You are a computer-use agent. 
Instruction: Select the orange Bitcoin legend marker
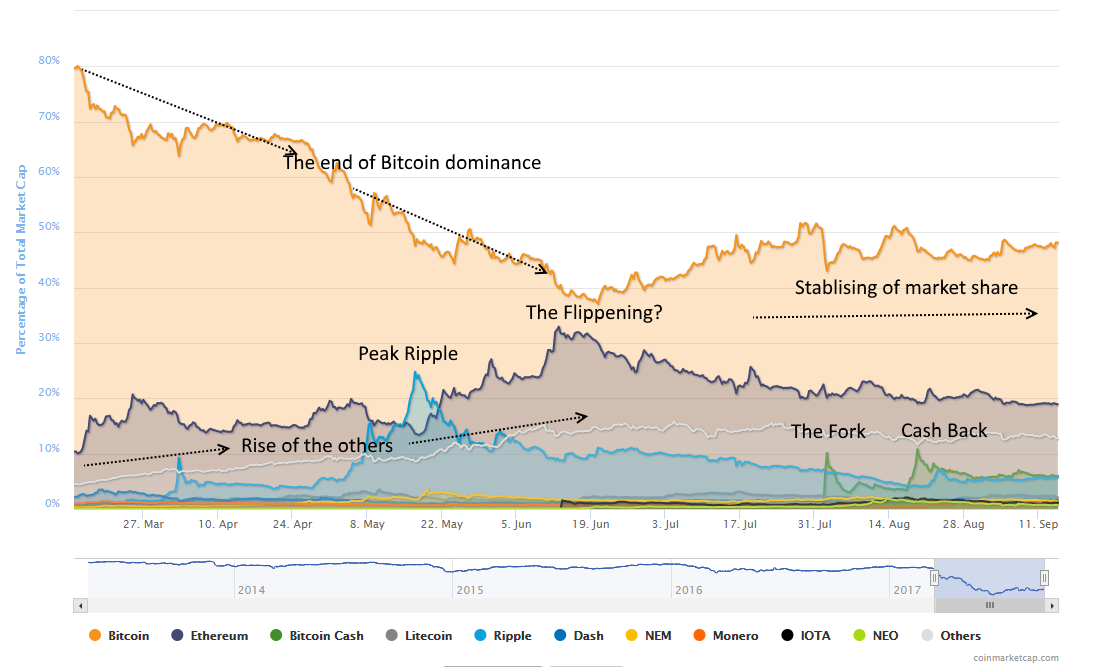pos(95,635)
